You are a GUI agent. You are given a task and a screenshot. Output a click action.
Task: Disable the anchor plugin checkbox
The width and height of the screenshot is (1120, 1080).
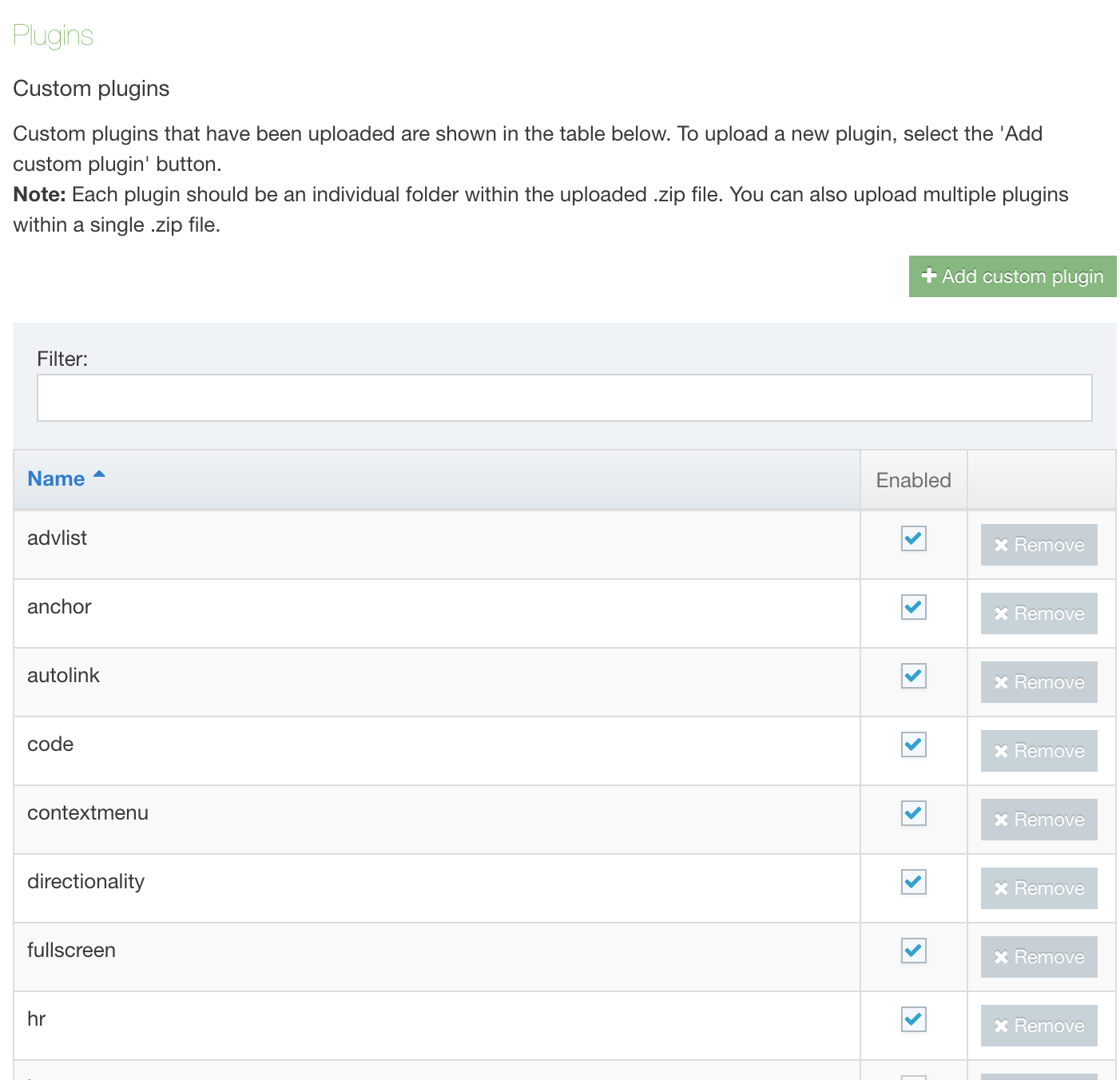pos(914,608)
